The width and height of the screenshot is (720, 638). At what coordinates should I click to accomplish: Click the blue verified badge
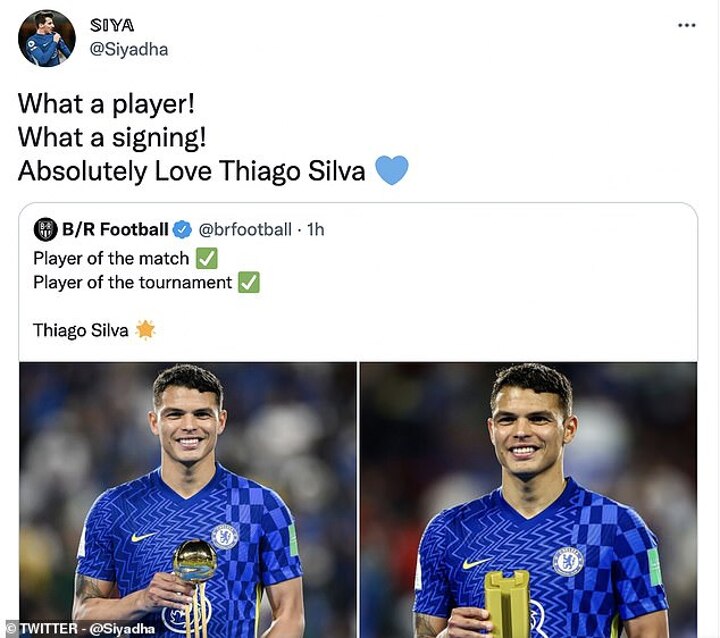tap(182, 230)
